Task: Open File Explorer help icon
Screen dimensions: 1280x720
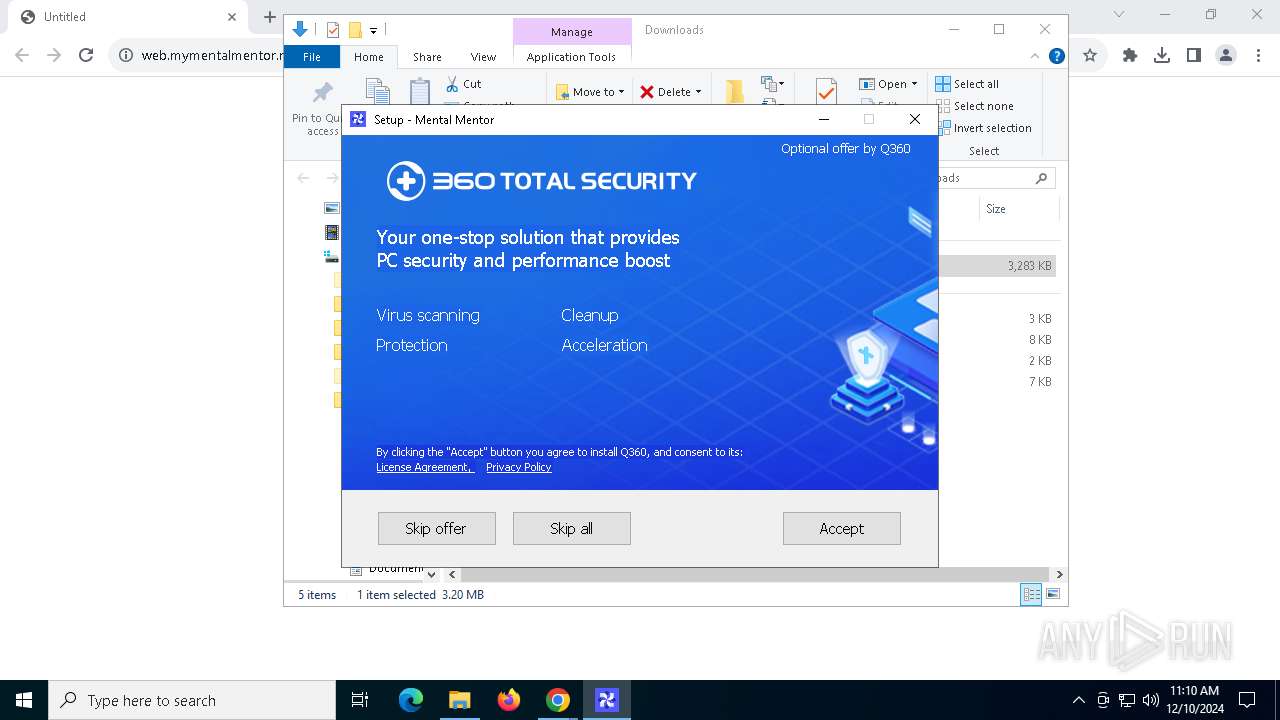Action: coord(1056,56)
